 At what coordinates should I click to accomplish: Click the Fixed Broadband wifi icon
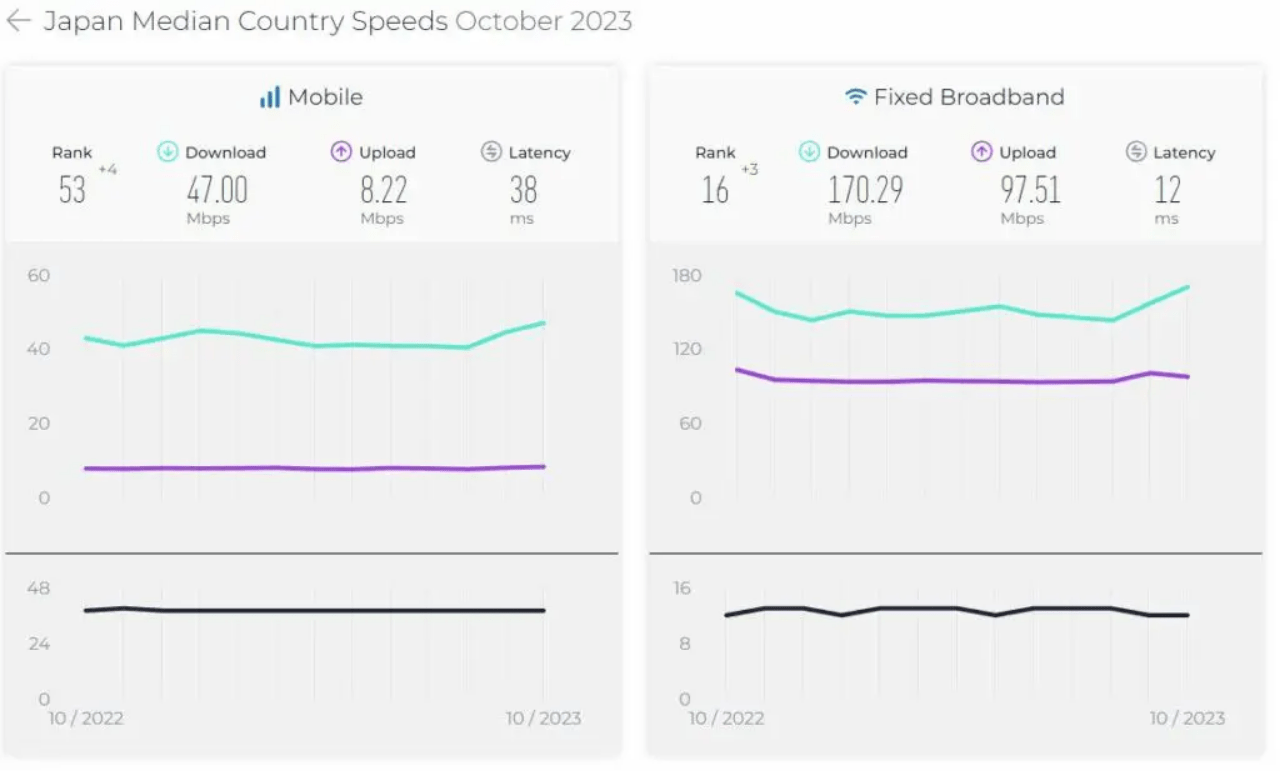tap(855, 97)
